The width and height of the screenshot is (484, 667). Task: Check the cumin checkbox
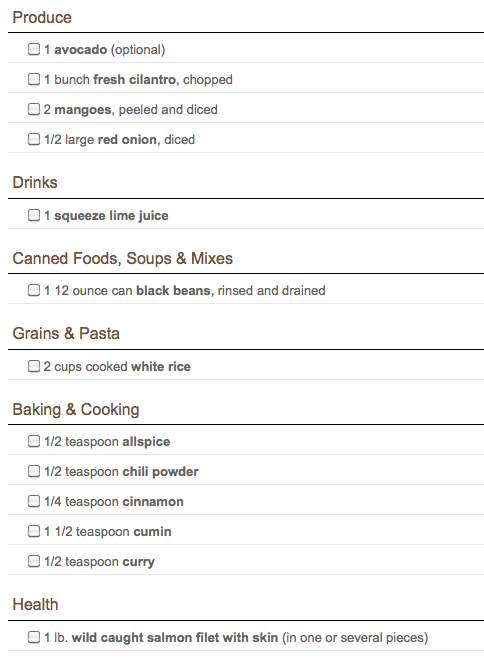pyautogui.click(x=34, y=531)
